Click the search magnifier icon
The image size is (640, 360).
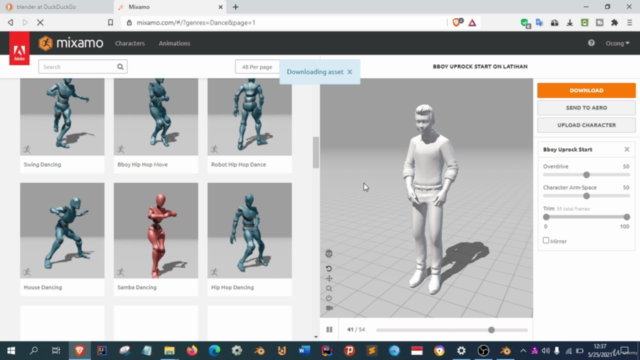click(x=120, y=67)
